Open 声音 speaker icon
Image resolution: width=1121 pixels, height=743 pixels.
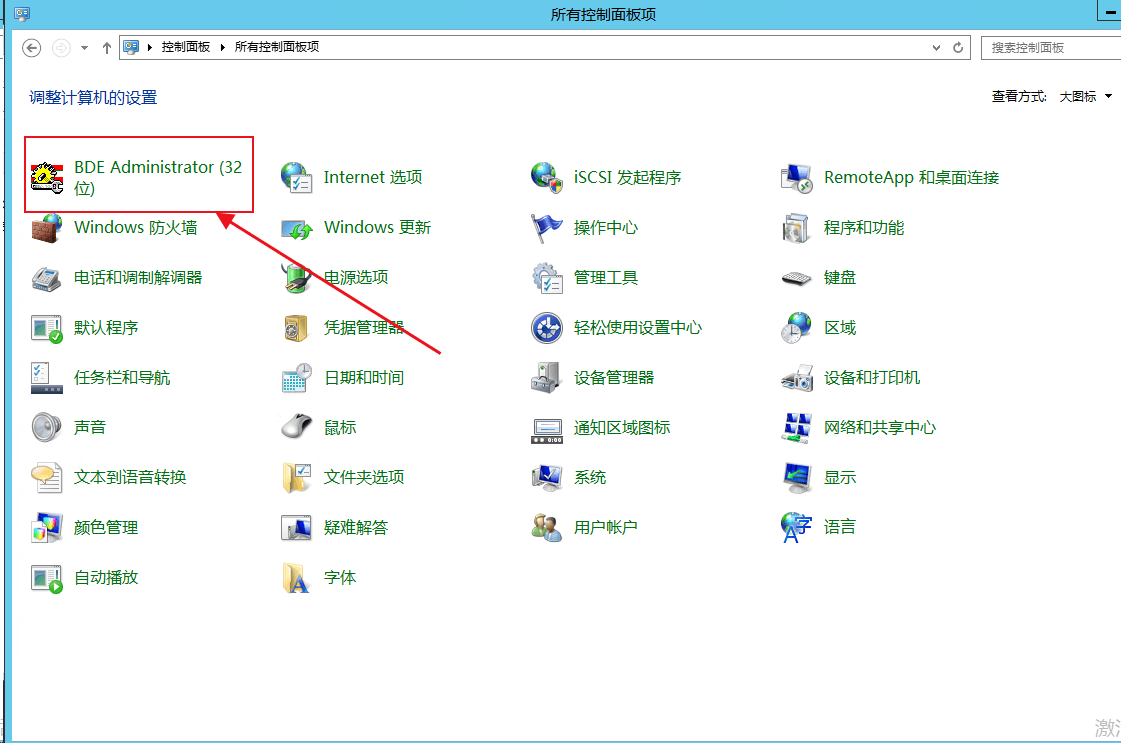click(x=46, y=428)
